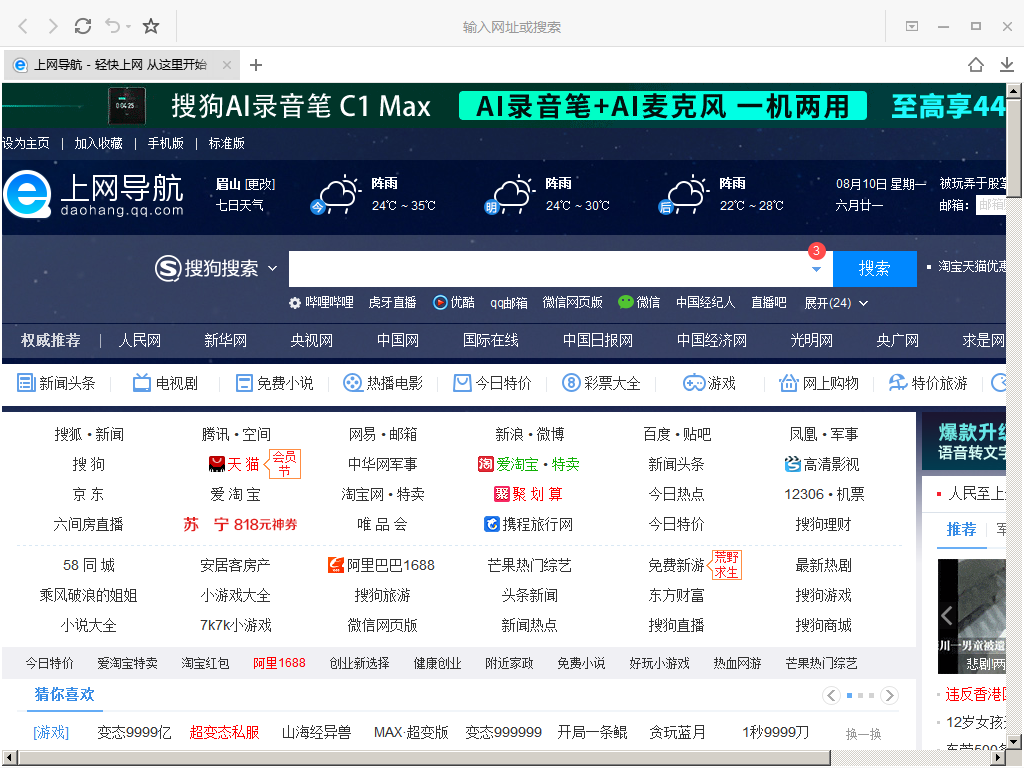Viewport: 1024px width, 768px height.
Task: Open 优酷 with its play icon
Action: click(x=454, y=302)
